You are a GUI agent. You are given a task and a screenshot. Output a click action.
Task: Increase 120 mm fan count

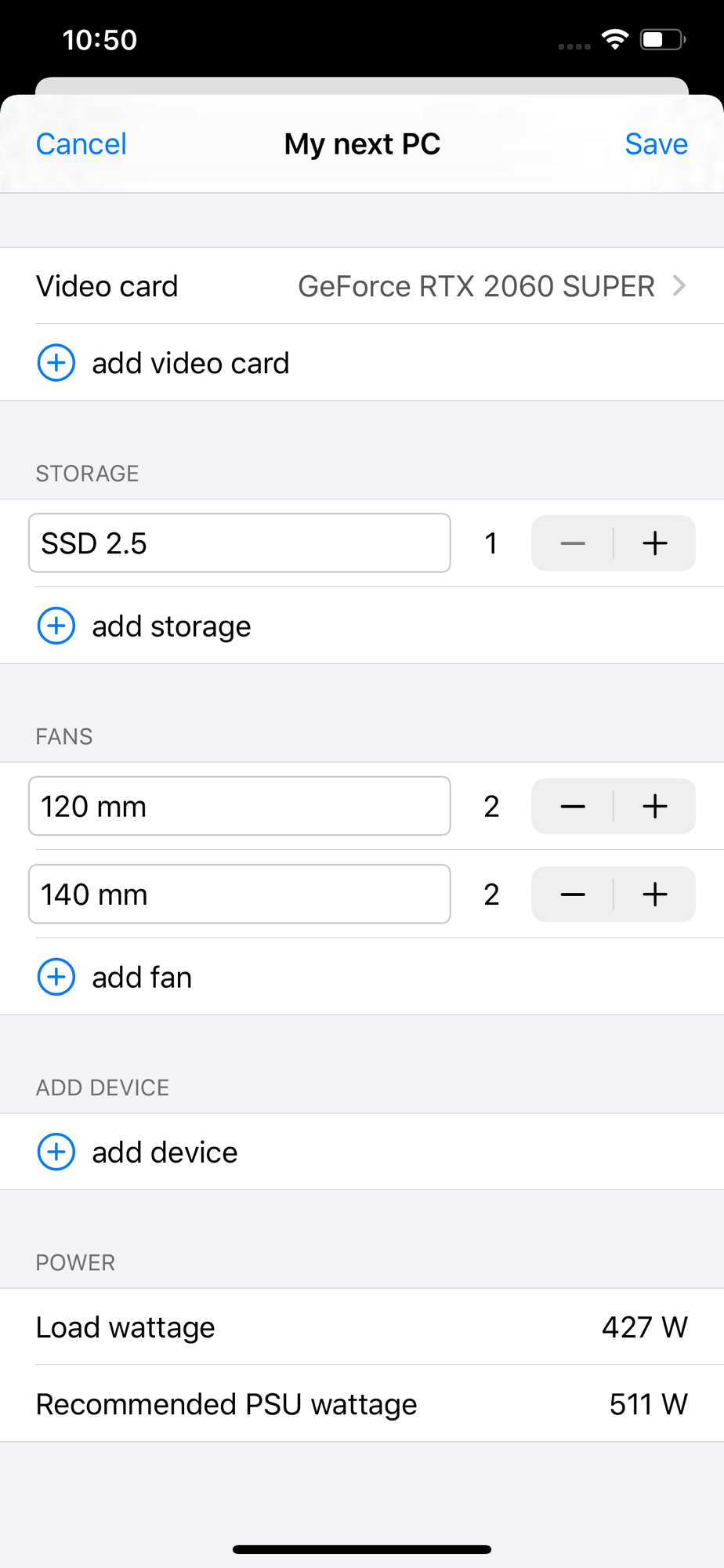click(x=655, y=806)
